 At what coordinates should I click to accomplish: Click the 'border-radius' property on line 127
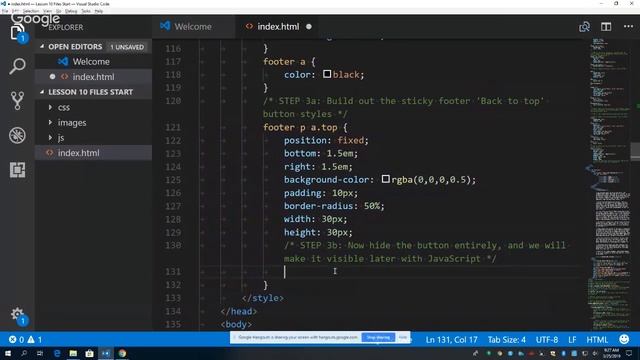tap(318, 206)
